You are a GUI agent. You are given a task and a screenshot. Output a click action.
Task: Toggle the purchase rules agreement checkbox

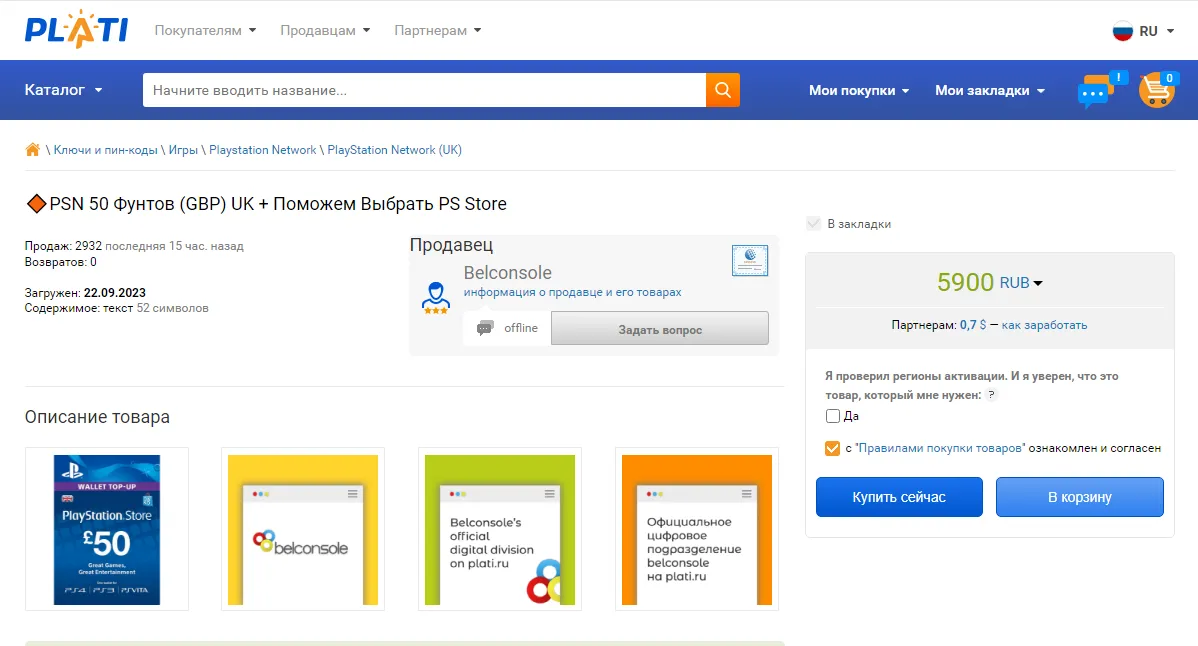click(833, 448)
